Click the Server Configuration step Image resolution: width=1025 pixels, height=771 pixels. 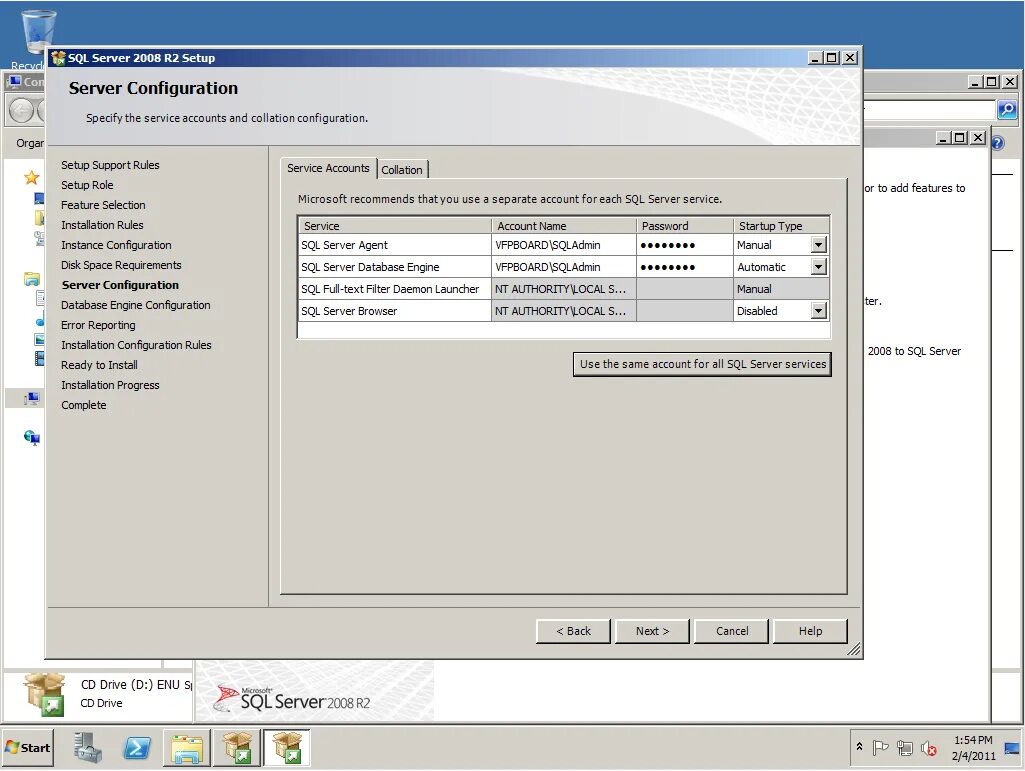(120, 285)
